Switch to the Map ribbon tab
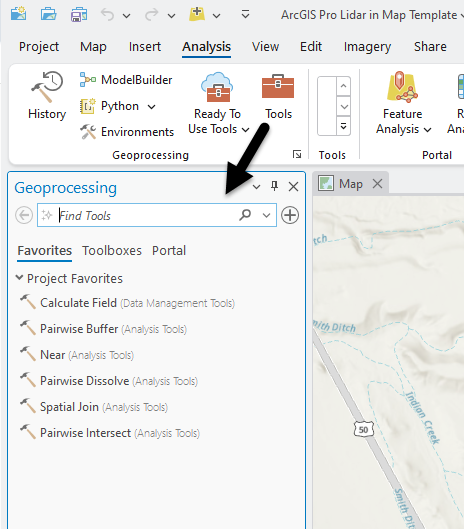This screenshot has width=464, height=529. 93,47
